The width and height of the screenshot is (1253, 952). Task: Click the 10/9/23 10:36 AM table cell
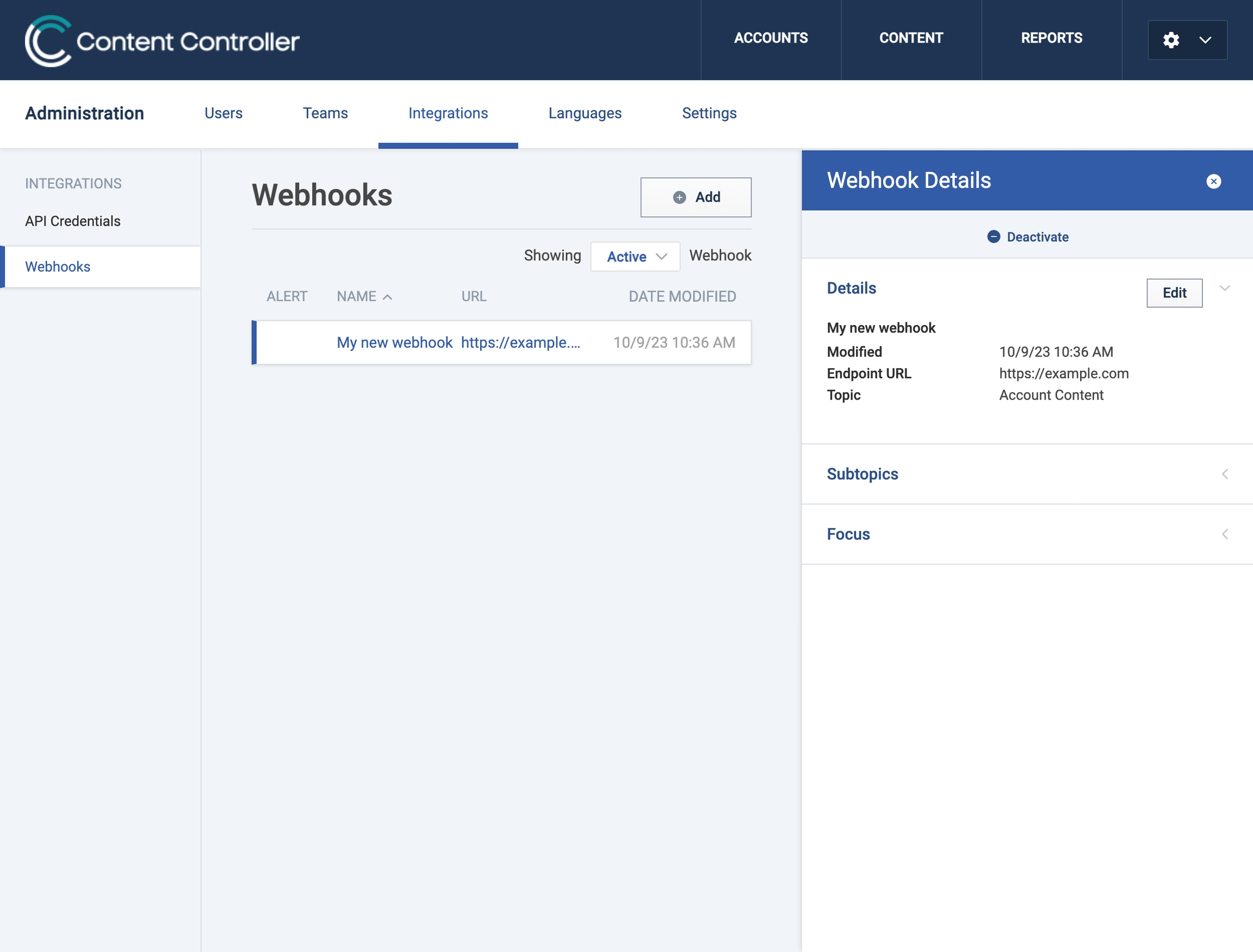coord(674,343)
